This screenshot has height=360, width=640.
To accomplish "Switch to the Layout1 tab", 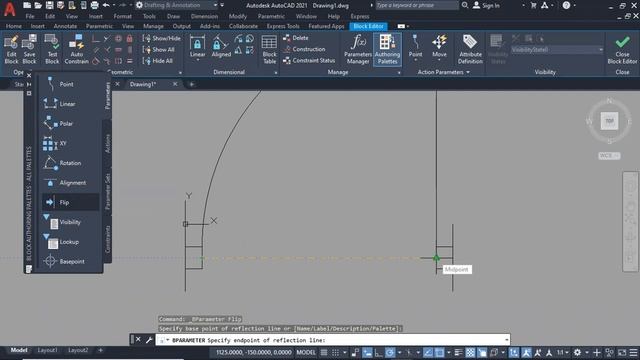I will pos(47,350).
